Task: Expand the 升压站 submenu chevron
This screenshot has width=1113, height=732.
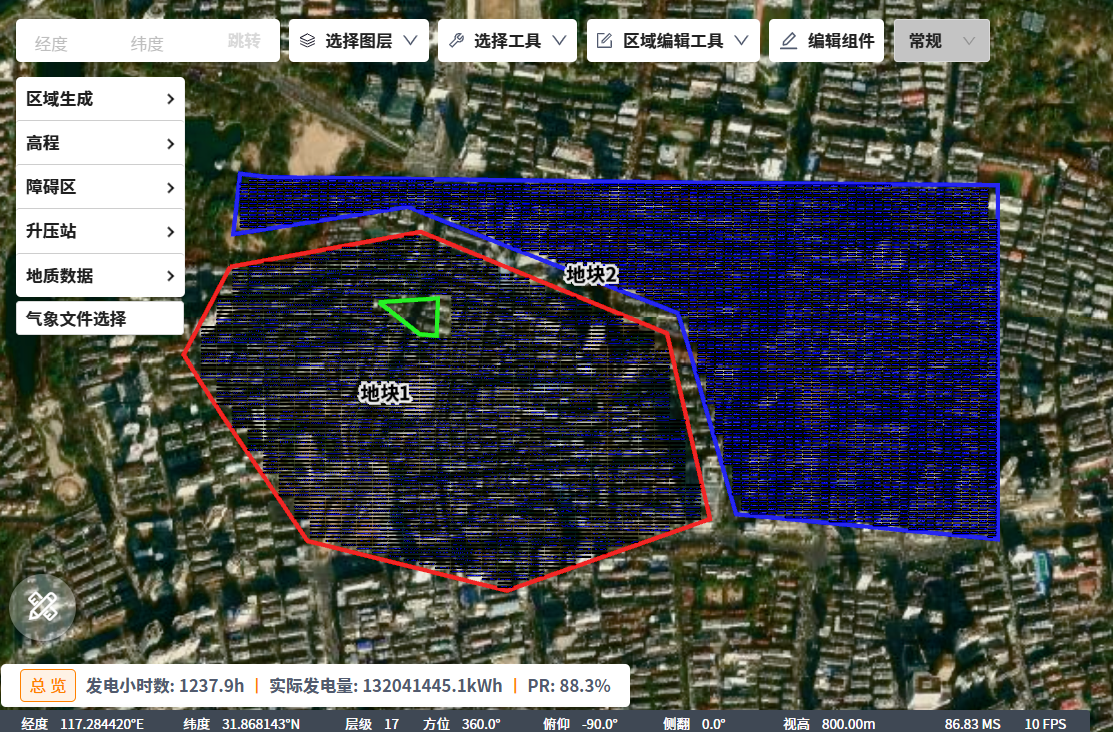Action: tap(171, 232)
